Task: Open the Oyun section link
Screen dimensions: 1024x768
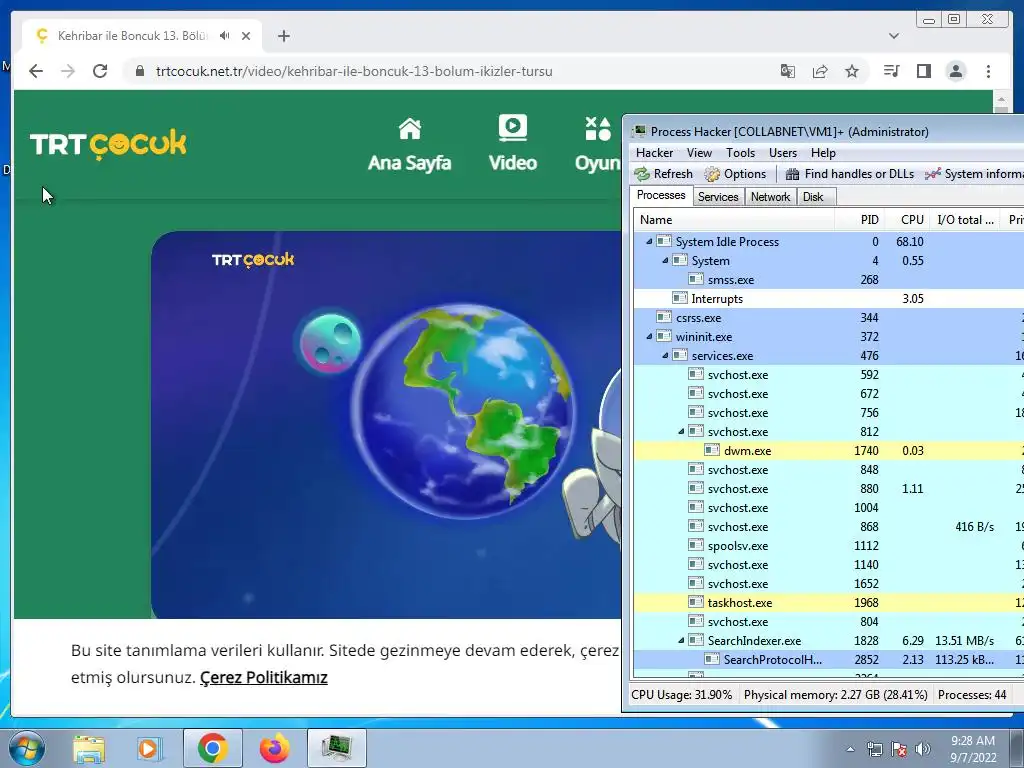Action: 597,145
